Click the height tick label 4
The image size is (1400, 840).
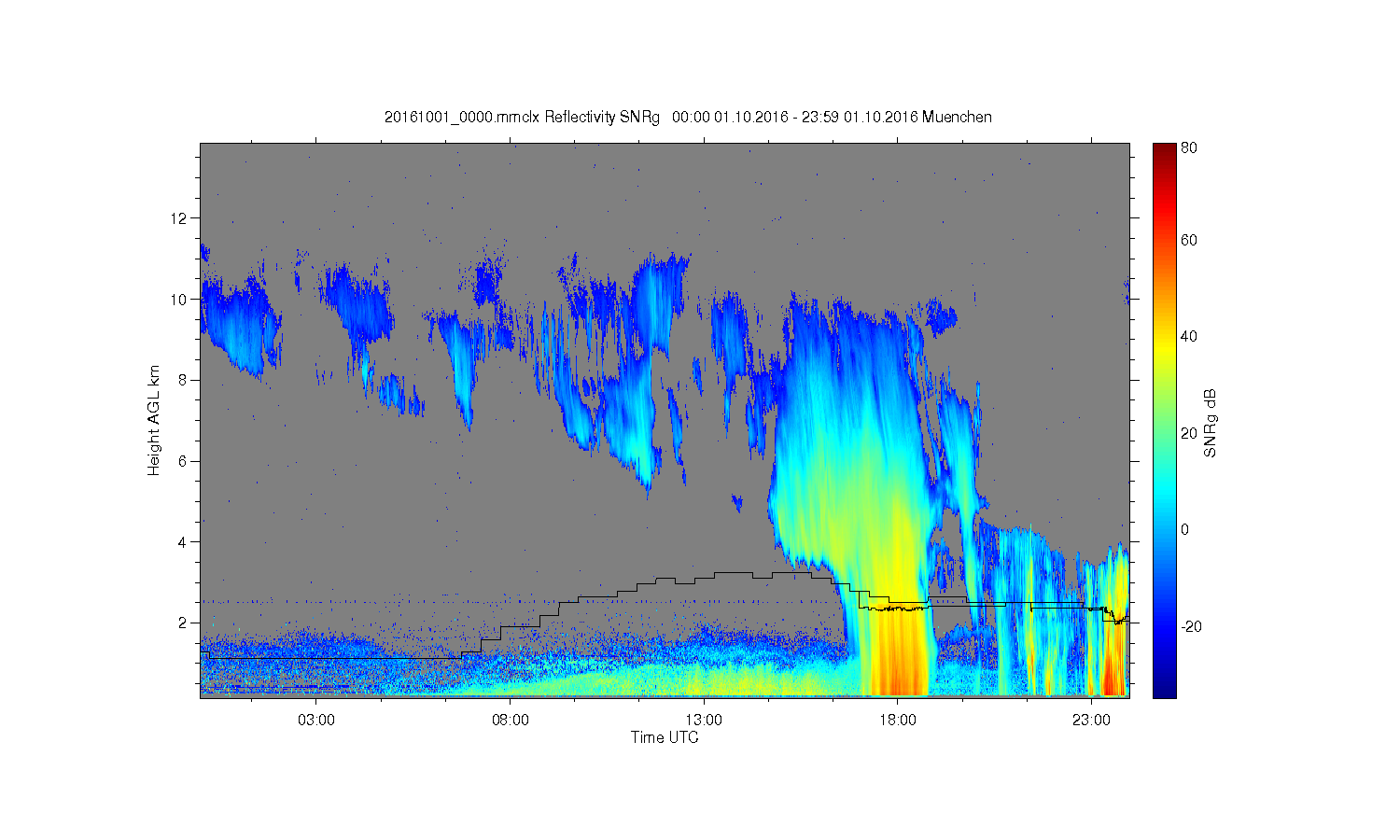coord(183,541)
